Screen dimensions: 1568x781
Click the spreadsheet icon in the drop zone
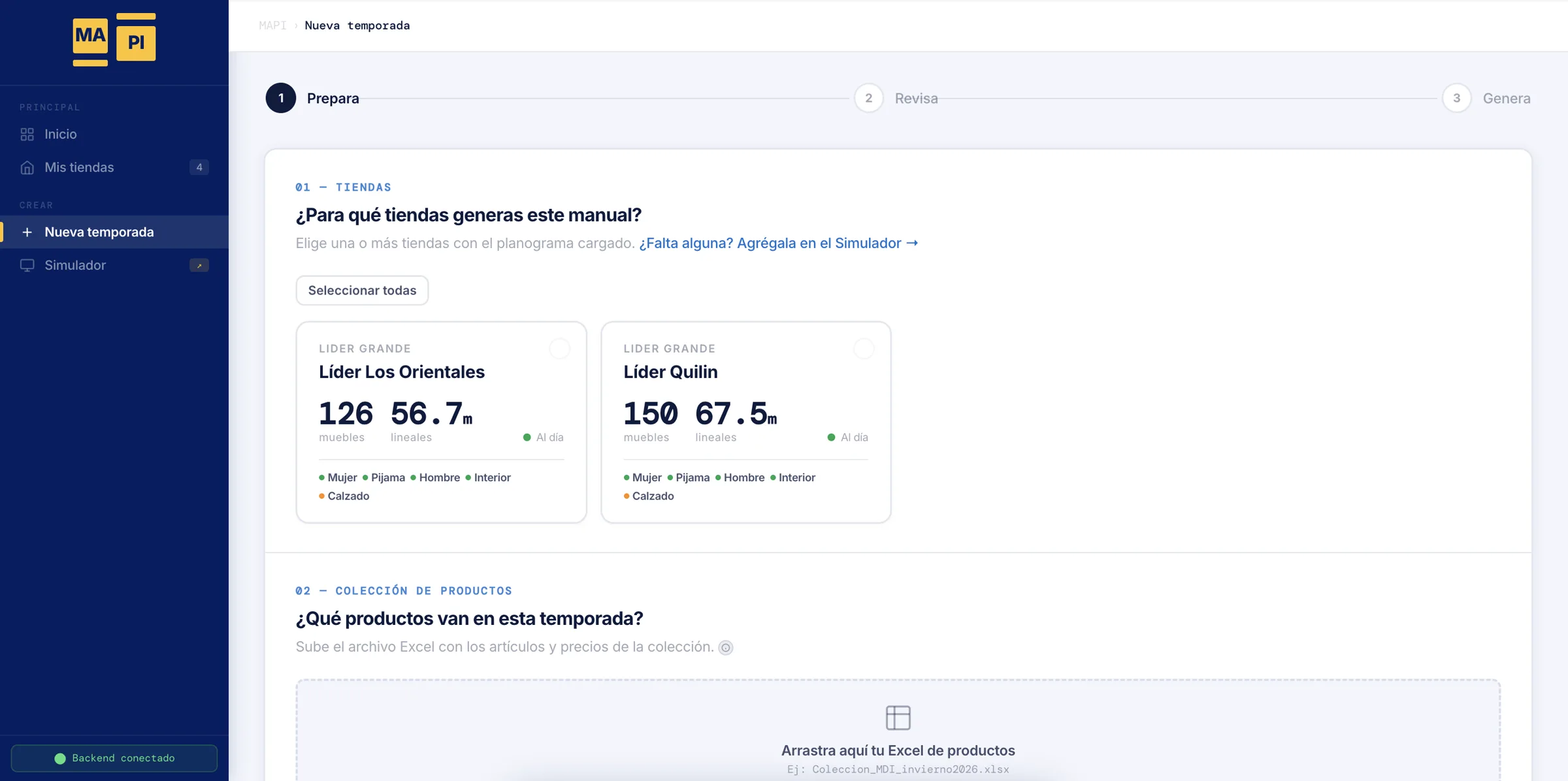898,718
